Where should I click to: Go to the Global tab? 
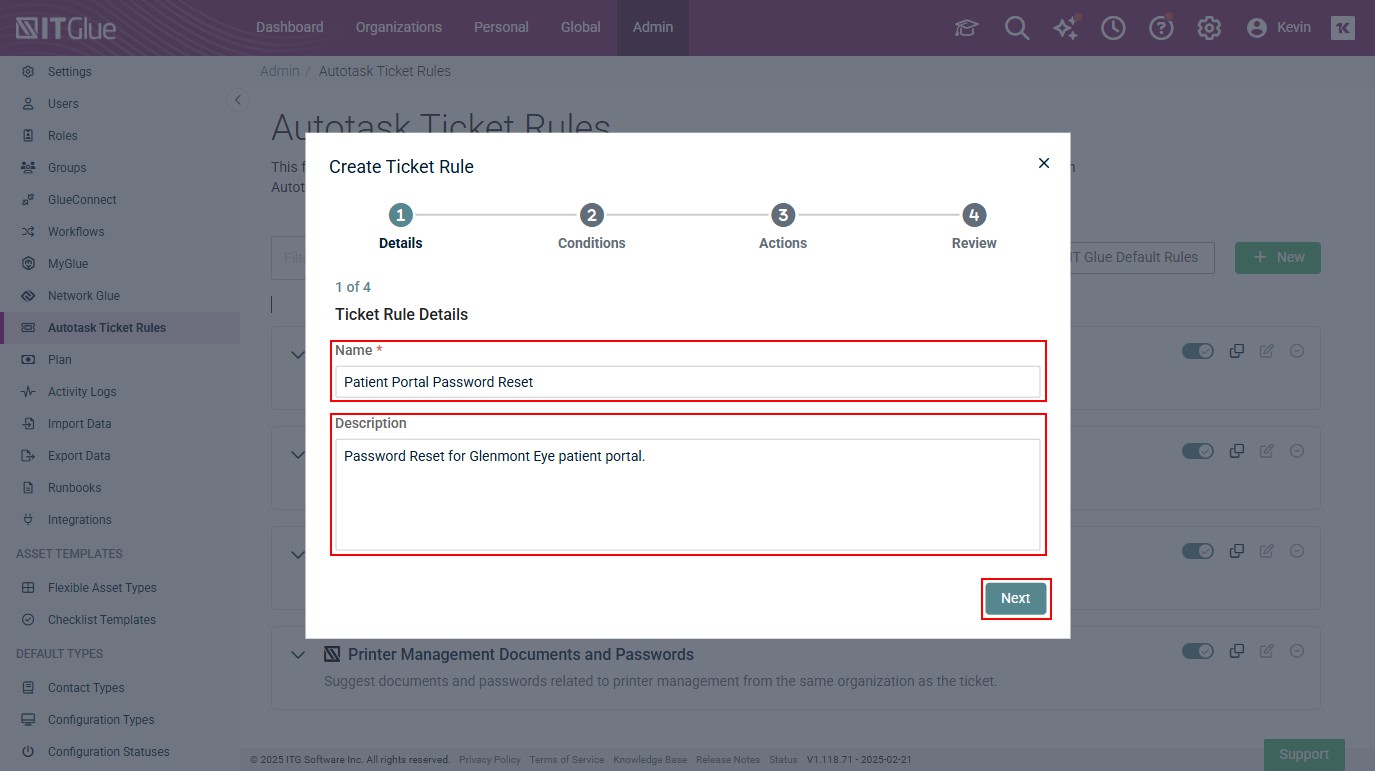coord(581,27)
